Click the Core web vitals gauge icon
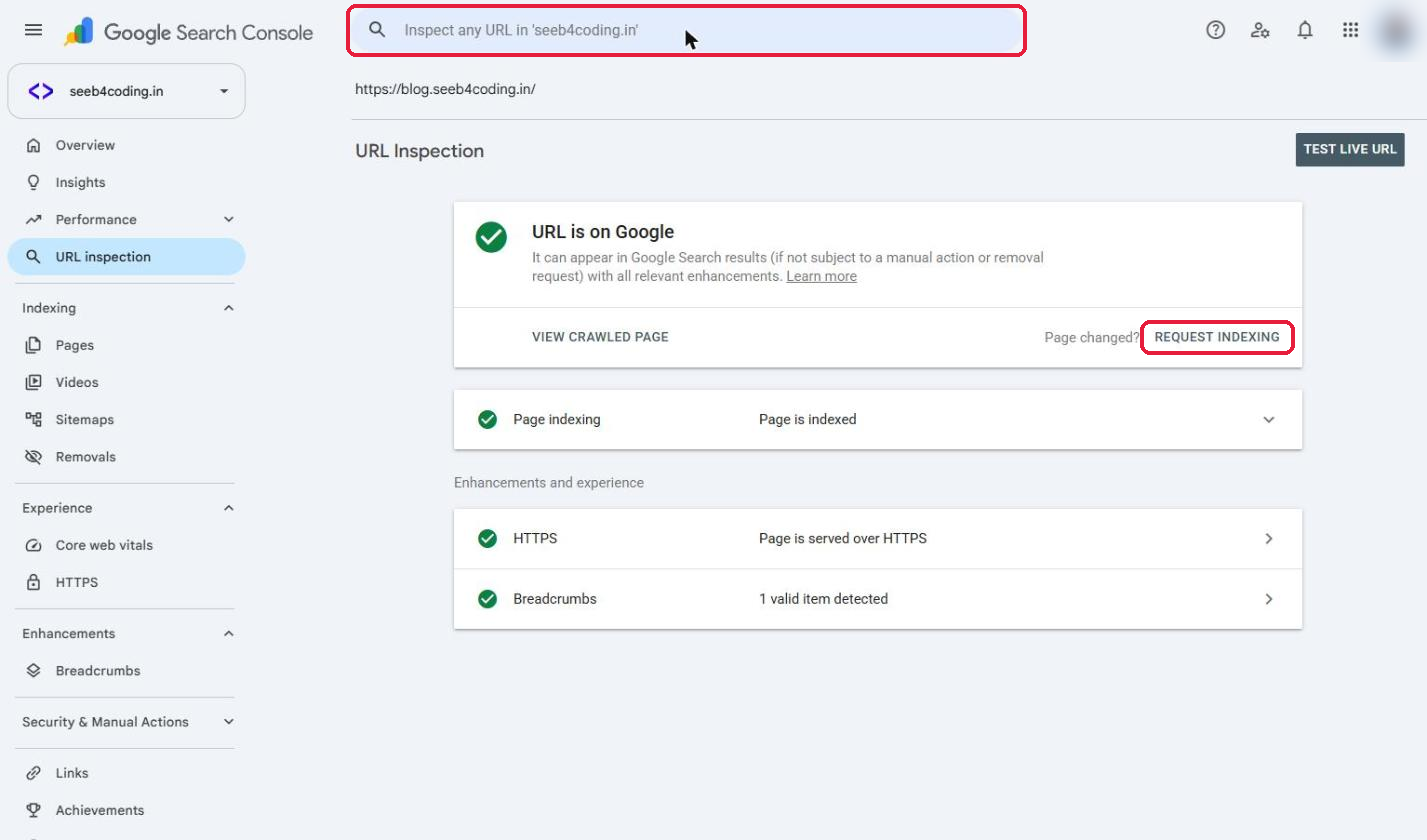Viewport: 1427px width, 840px height. [34, 545]
